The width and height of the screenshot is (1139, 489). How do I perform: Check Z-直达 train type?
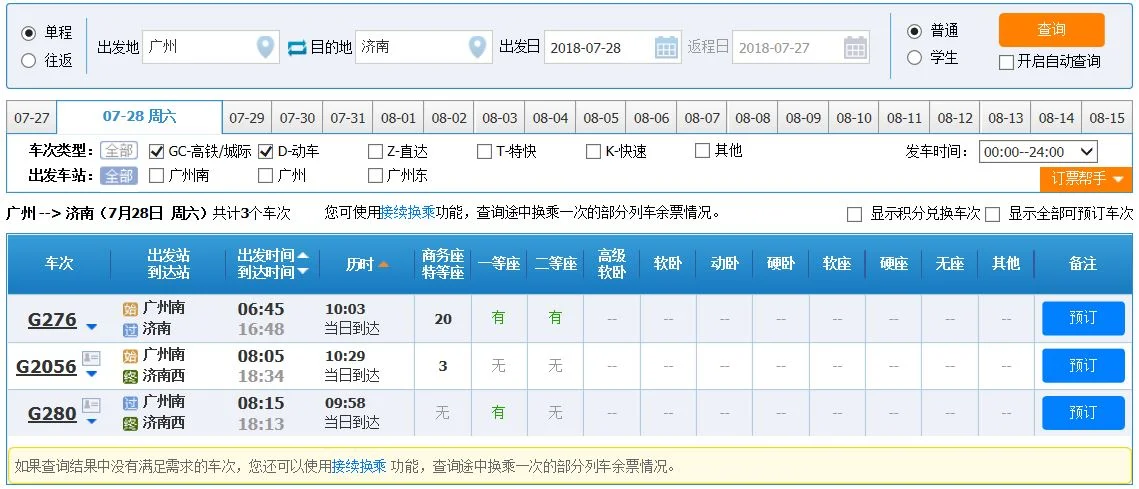pos(375,152)
